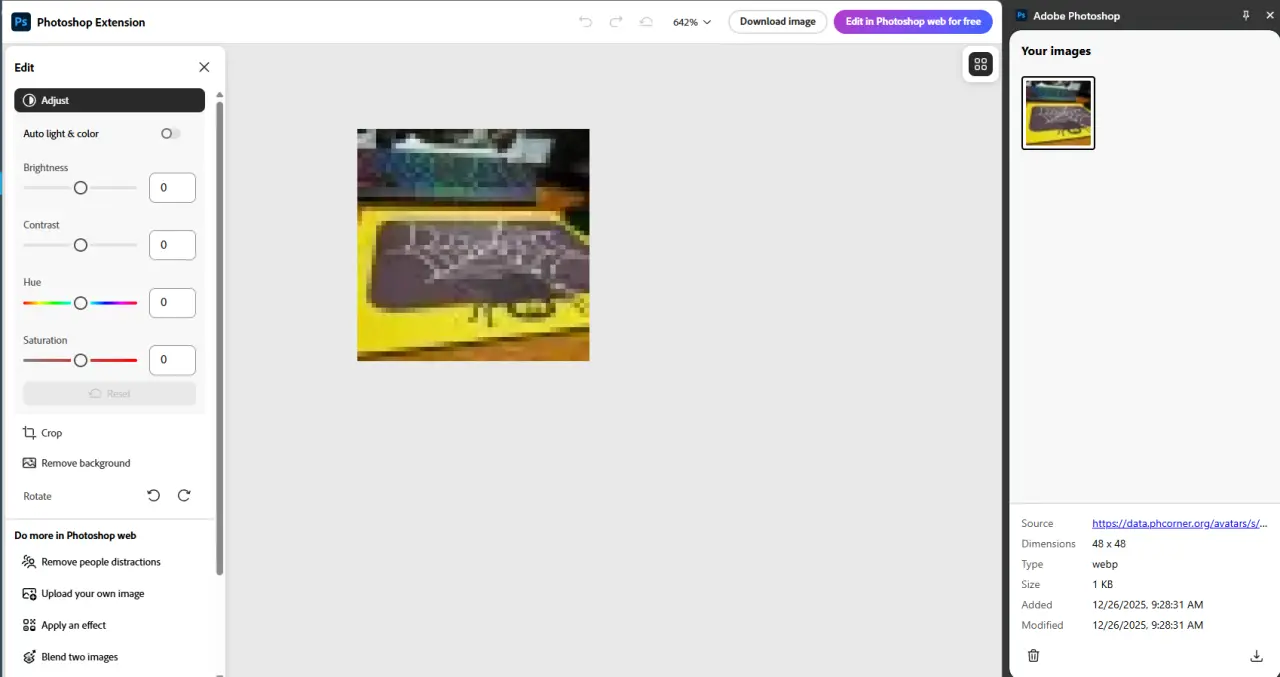Viewport: 1280px width, 677px height.
Task: Open the phcorner source link
Action: click(x=1180, y=523)
